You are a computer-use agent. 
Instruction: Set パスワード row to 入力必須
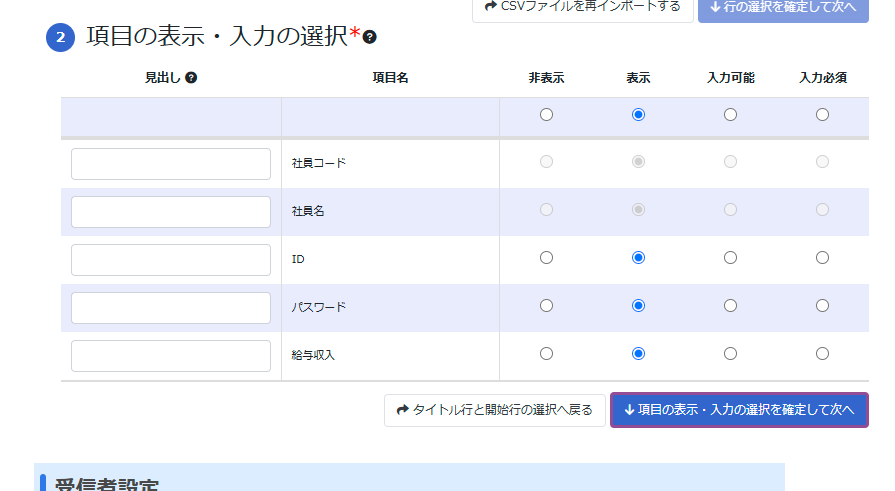822,306
